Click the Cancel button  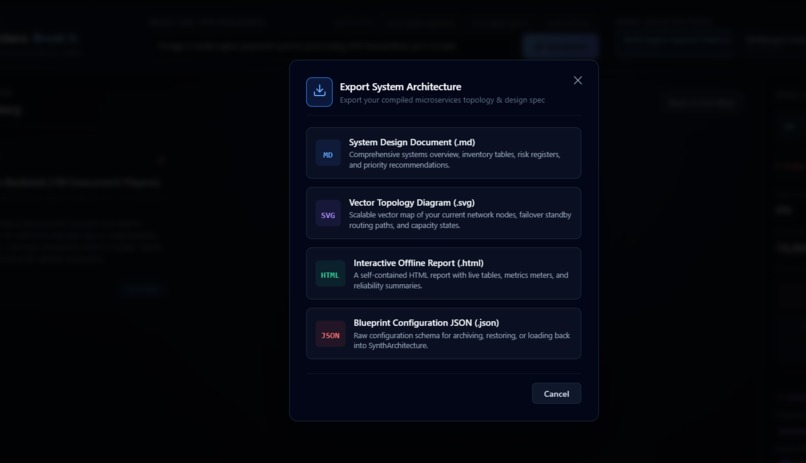(x=556, y=394)
